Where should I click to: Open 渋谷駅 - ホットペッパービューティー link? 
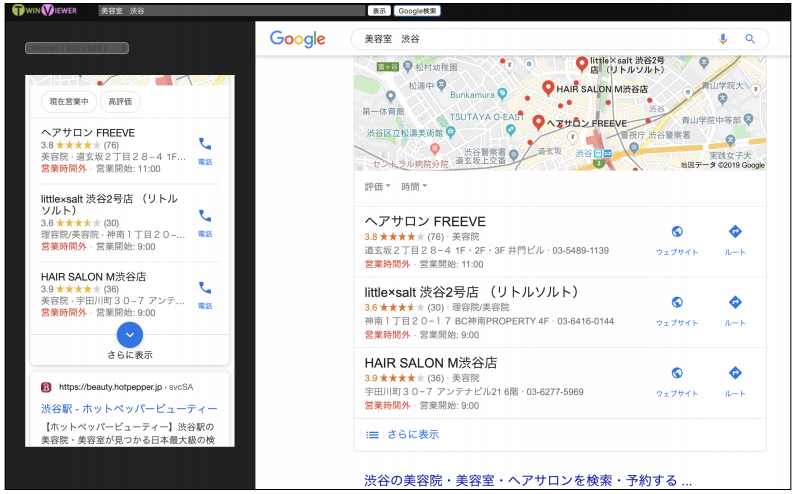129,409
